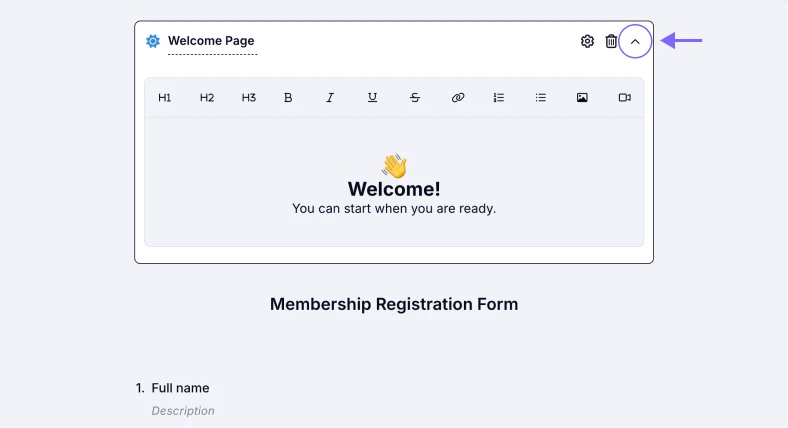This screenshot has height=428, width=788.
Task: Insert a hyperlink
Action: pyautogui.click(x=458, y=98)
